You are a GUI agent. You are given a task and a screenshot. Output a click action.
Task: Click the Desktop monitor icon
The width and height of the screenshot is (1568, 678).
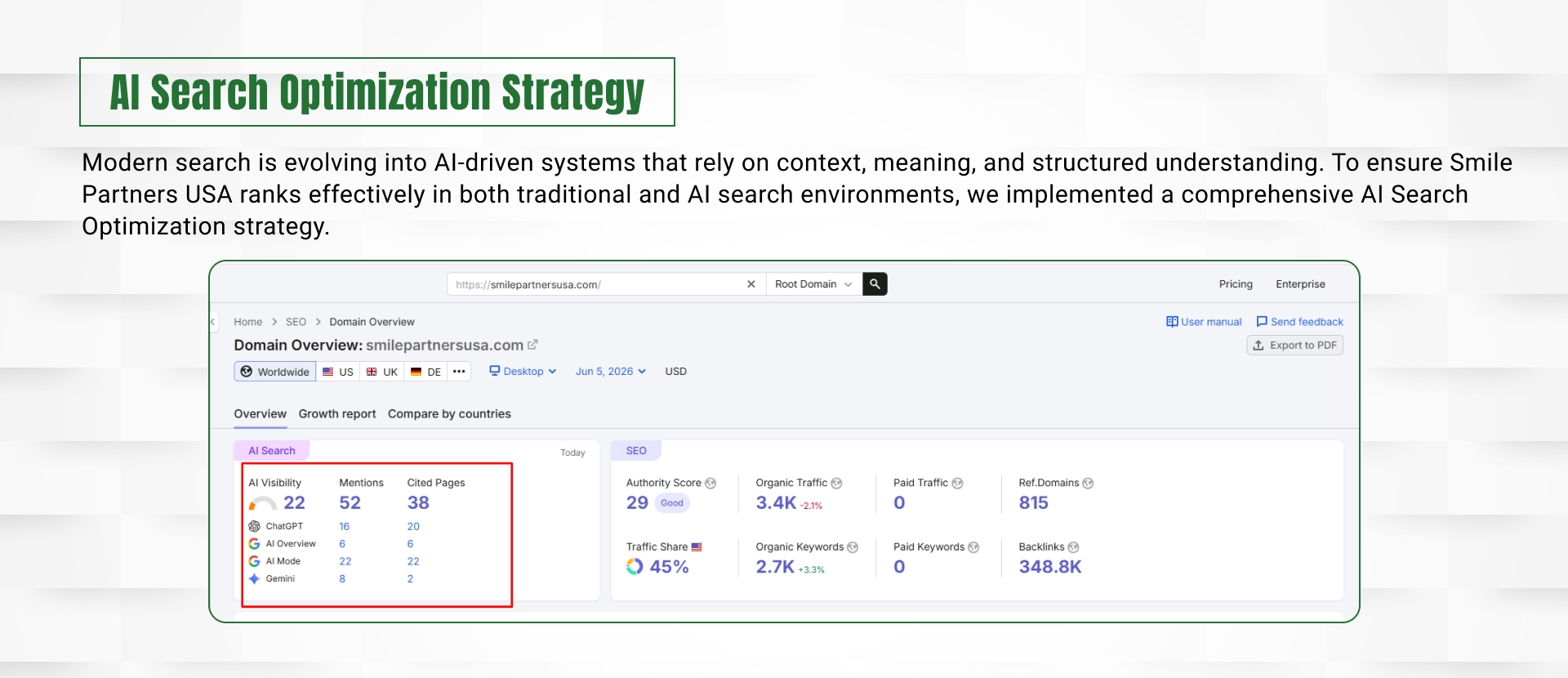pyautogui.click(x=494, y=371)
